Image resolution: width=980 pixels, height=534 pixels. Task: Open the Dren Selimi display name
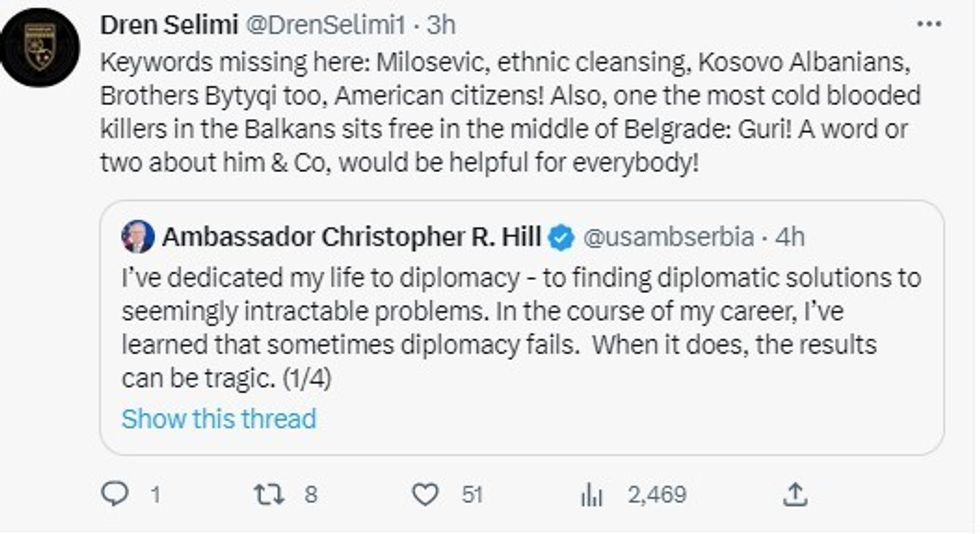pos(168,24)
